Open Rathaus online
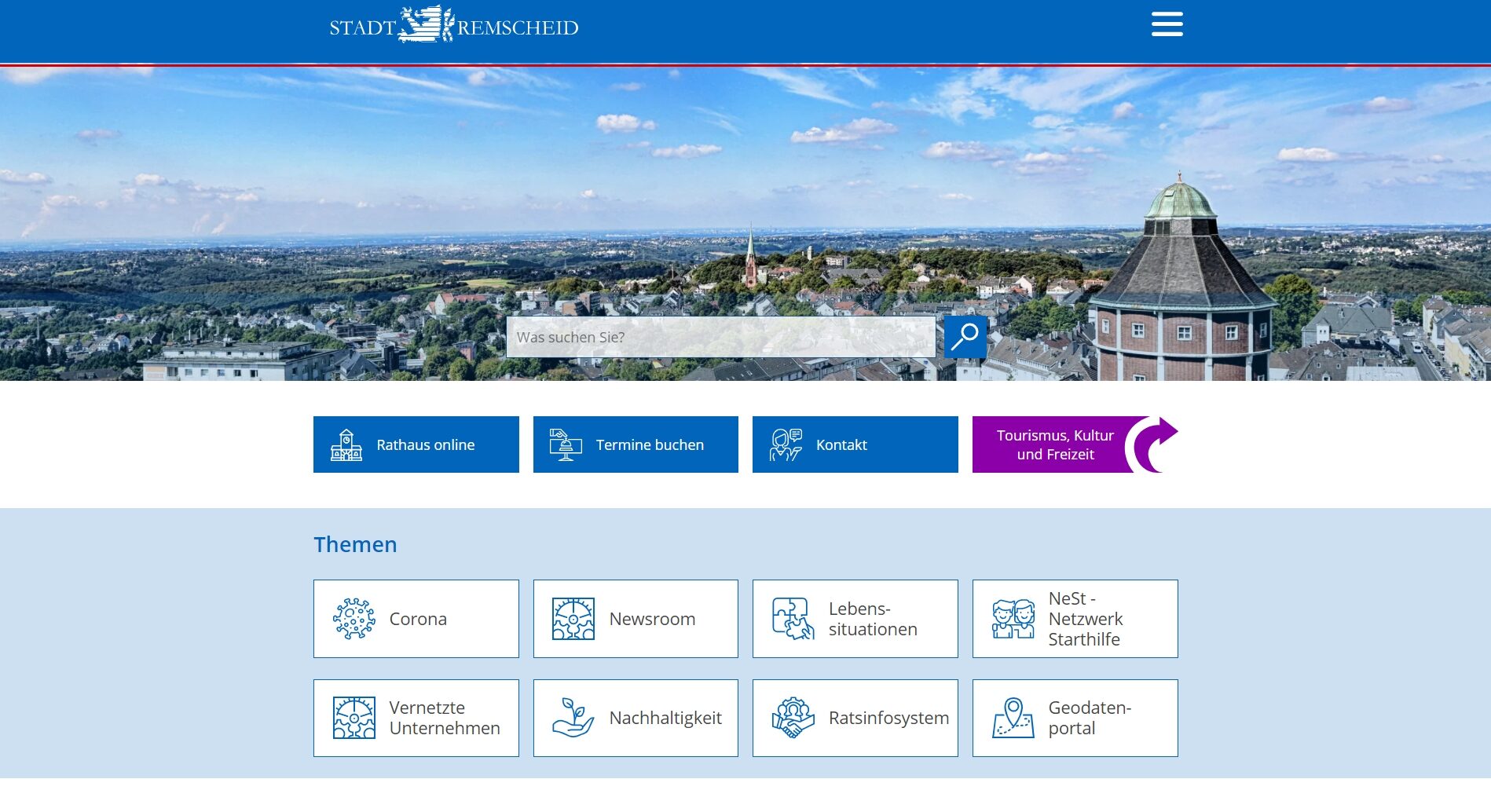This screenshot has width=1491, height=812. click(425, 445)
